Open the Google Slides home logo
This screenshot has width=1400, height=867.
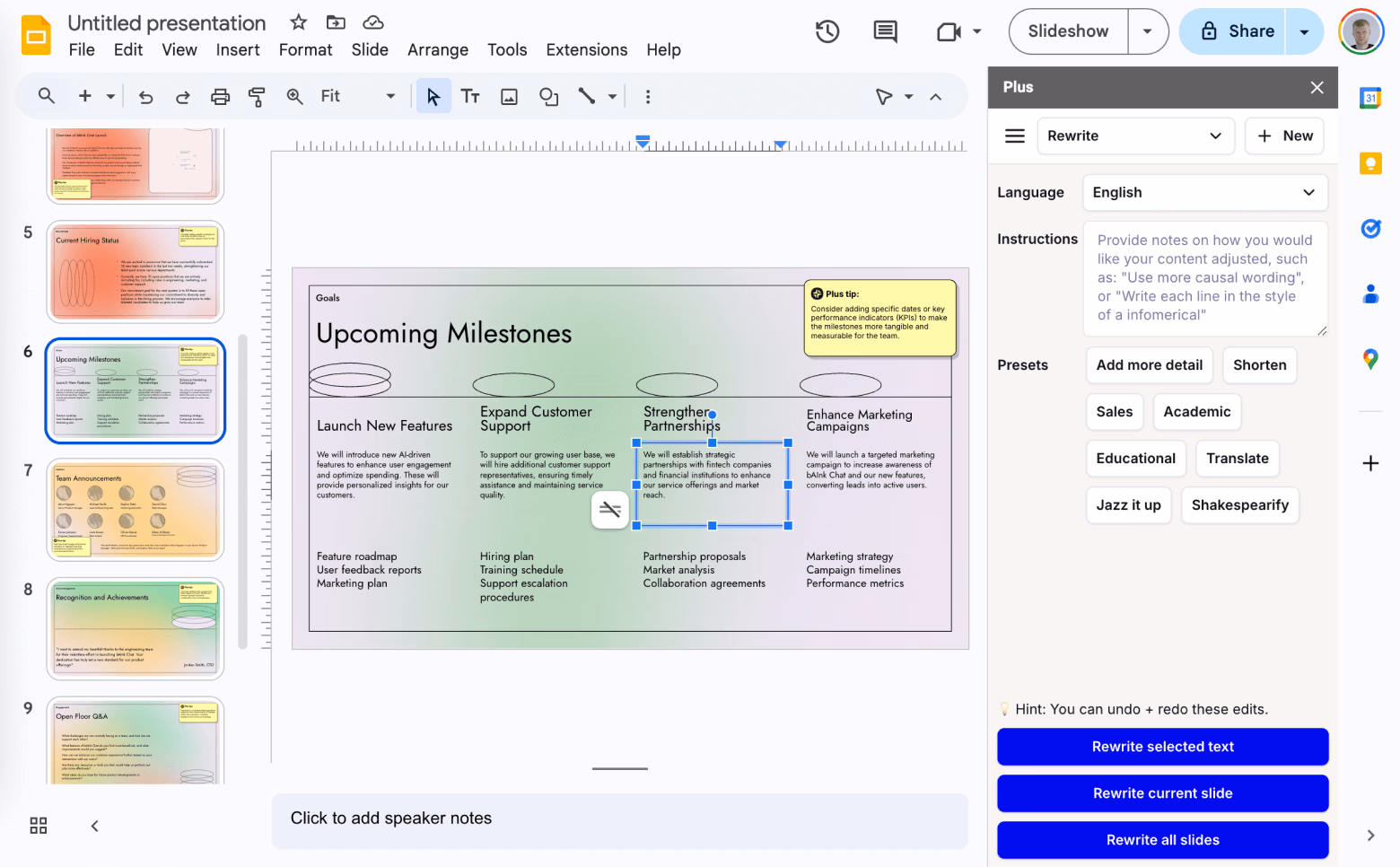36,36
